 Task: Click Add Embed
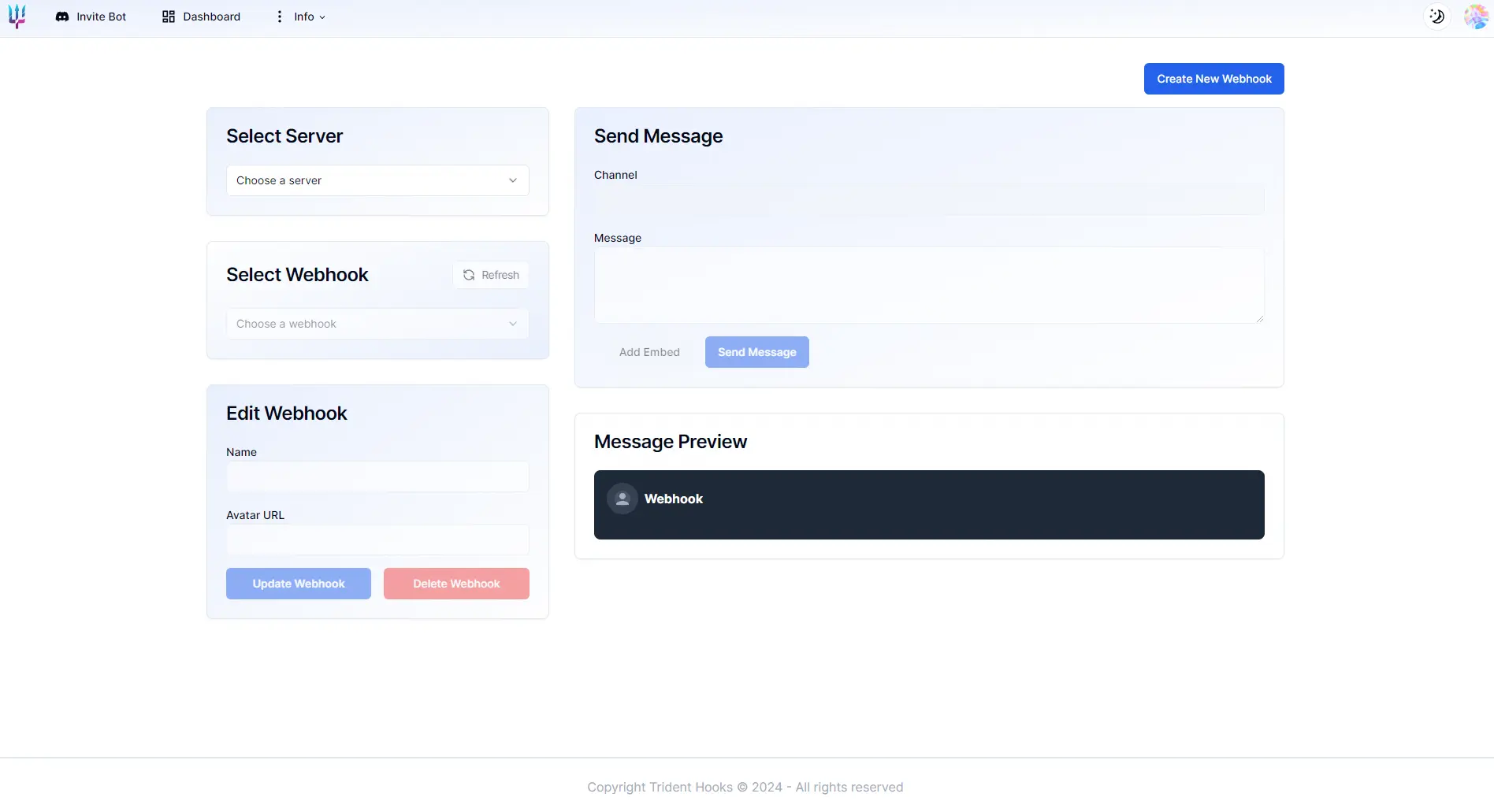click(x=649, y=352)
